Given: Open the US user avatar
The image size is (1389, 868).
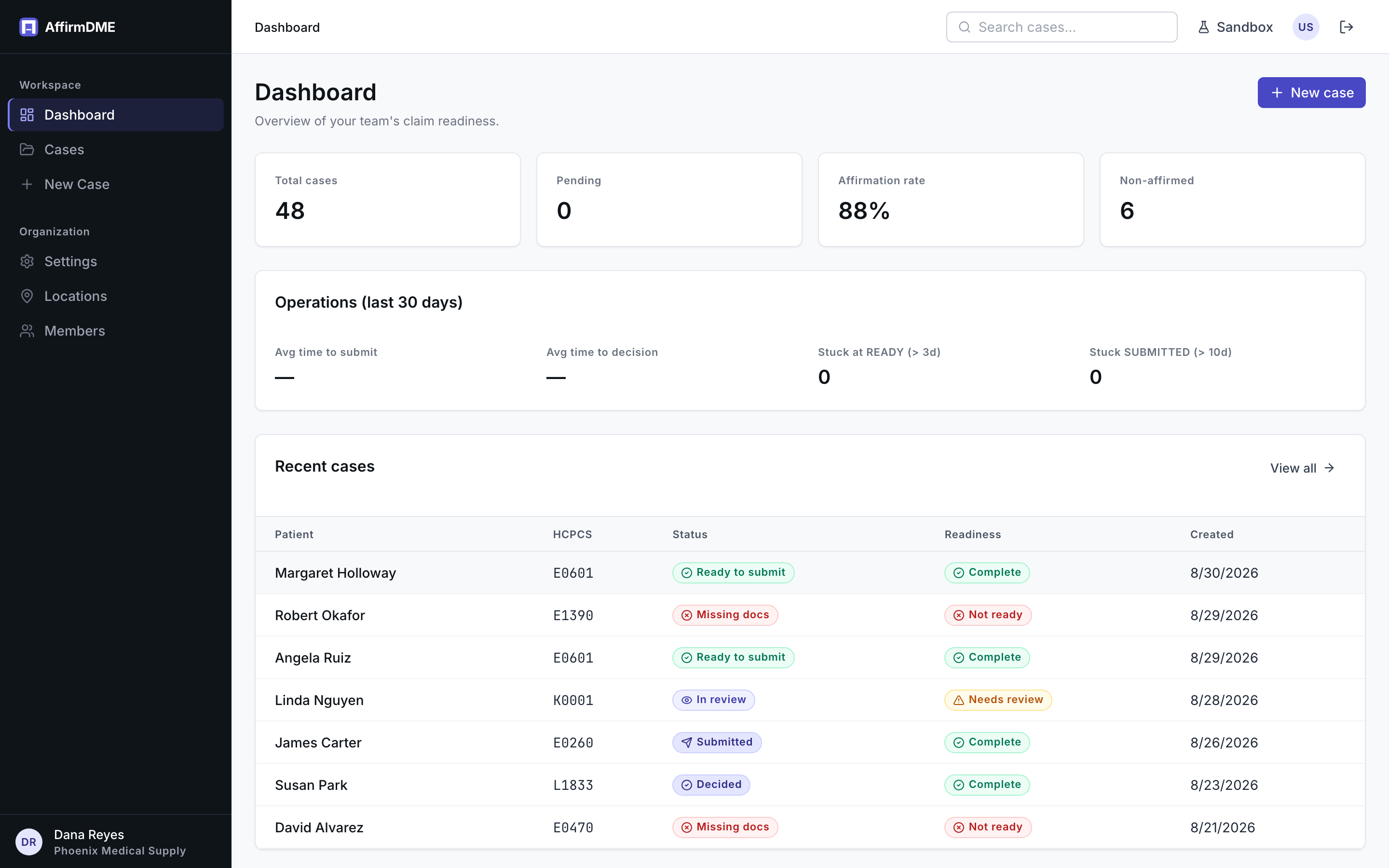Looking at the screenshot, I should (x=1305, y=27).
